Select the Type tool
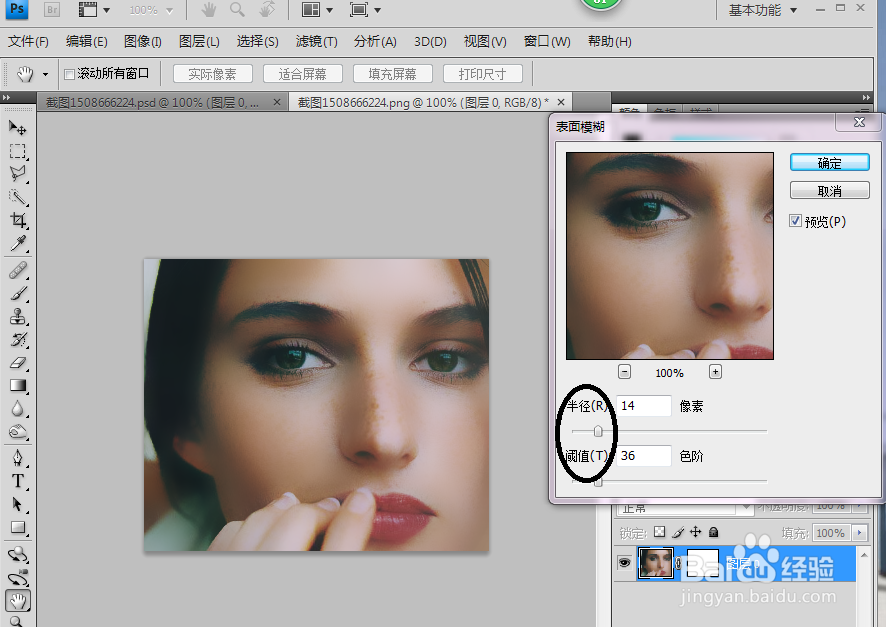This screenshot has height=627, width=886. pyautogui.click(x=17, y=481)
